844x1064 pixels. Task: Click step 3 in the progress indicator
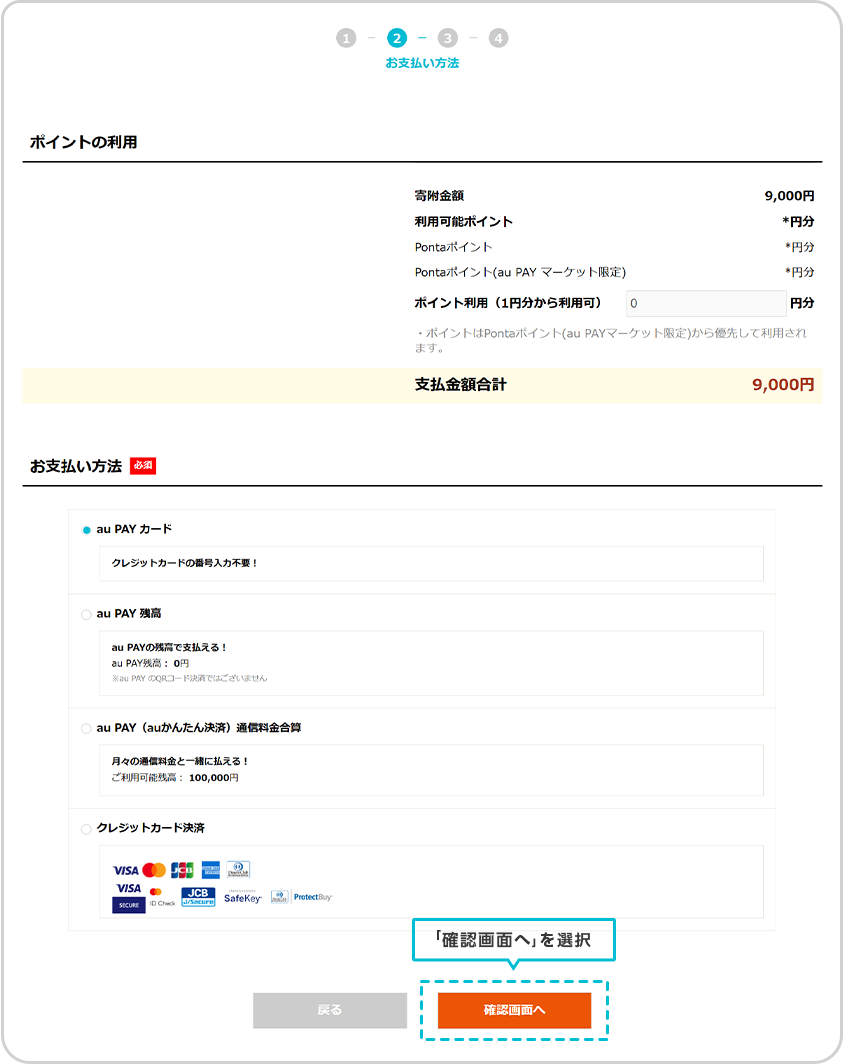(x=448, y=38)
